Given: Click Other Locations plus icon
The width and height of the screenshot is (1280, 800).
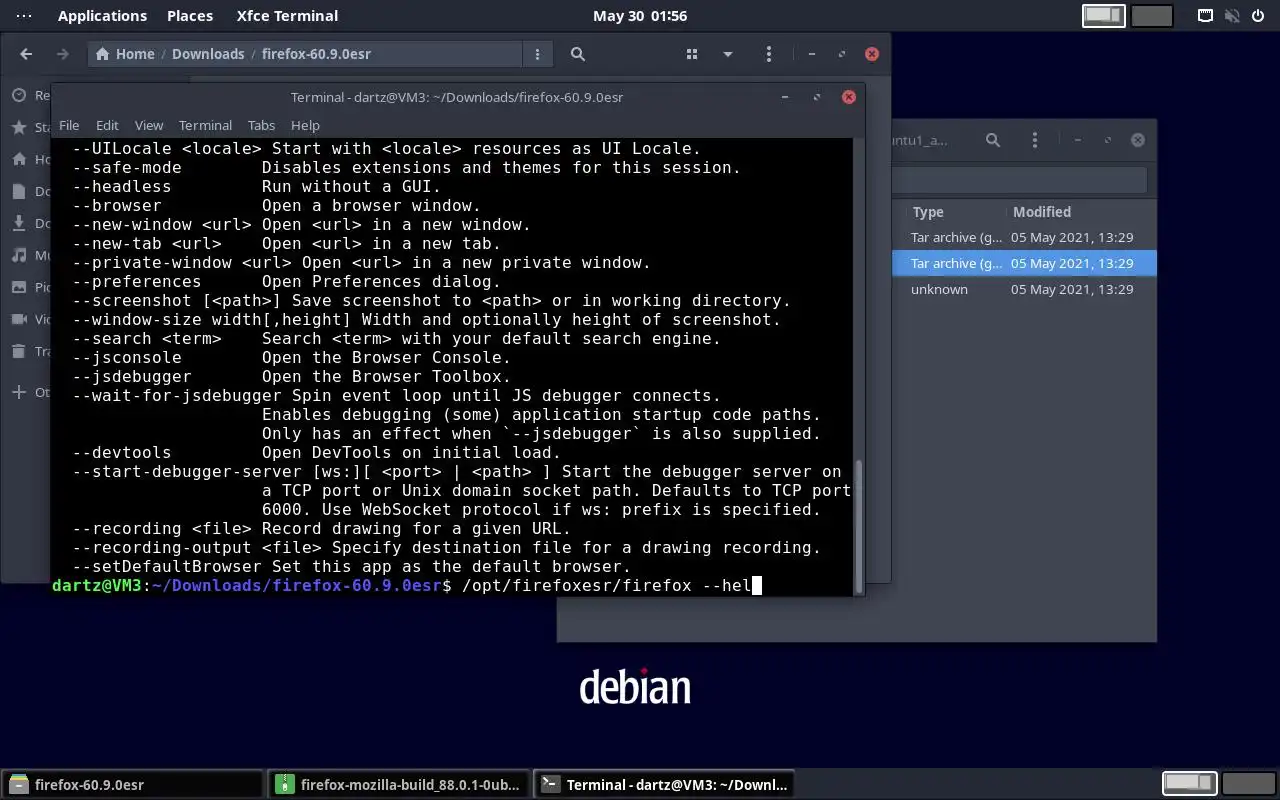Looking at the screenshot, I should tap(19, 392).
